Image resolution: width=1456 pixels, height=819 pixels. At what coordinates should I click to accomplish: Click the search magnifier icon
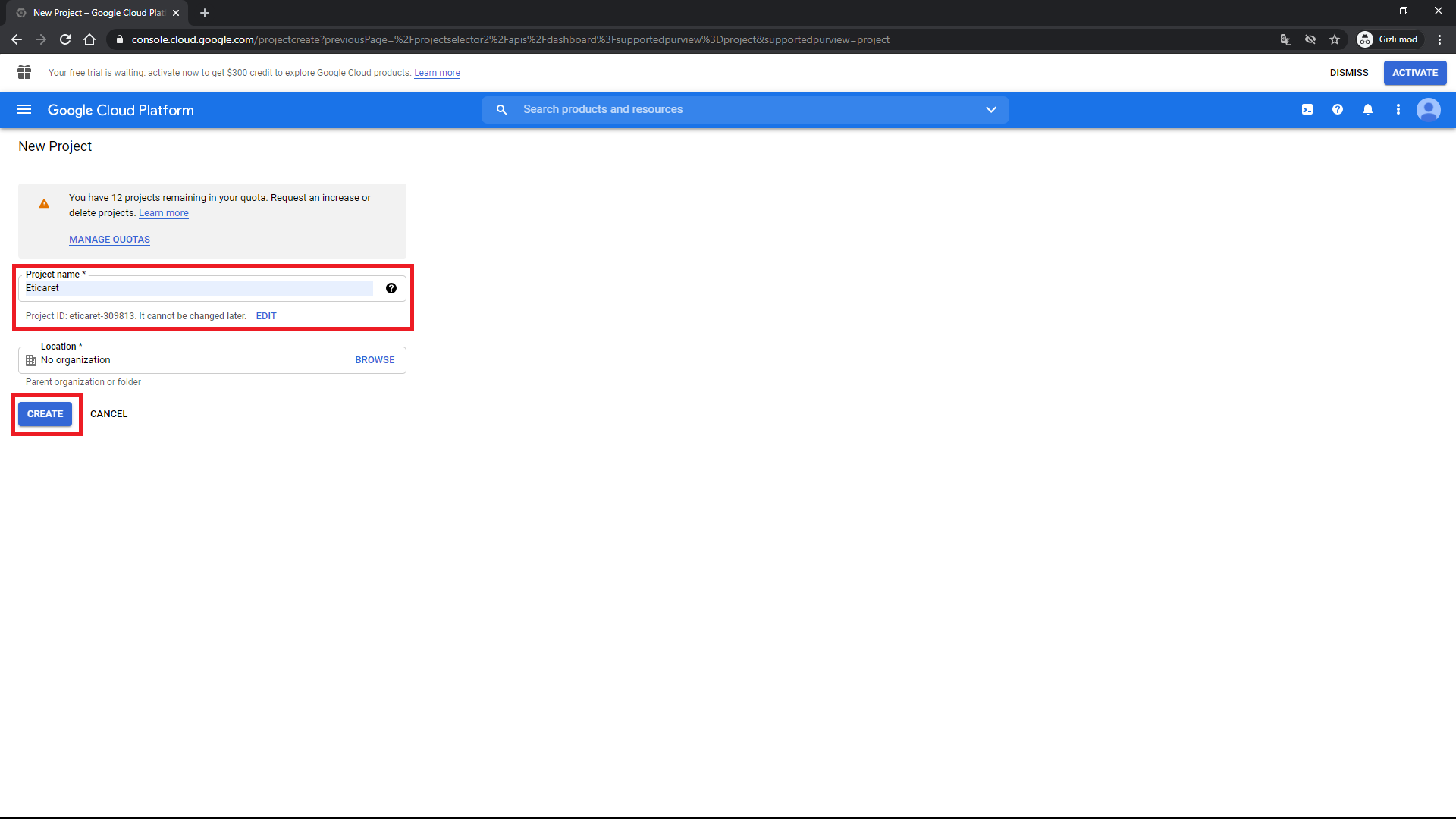pos(501,110)
